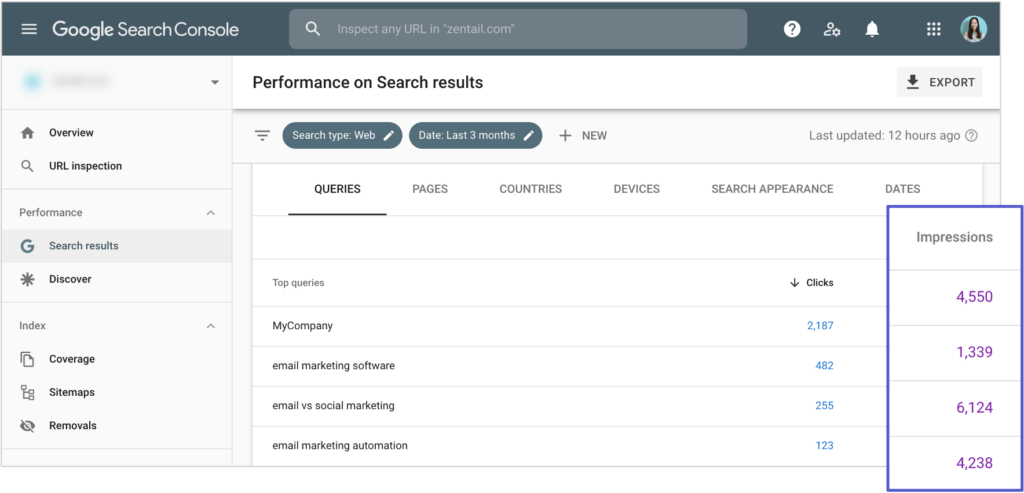Click the 255 clicks value
The image size is (1024, 493).
point(824,406)
